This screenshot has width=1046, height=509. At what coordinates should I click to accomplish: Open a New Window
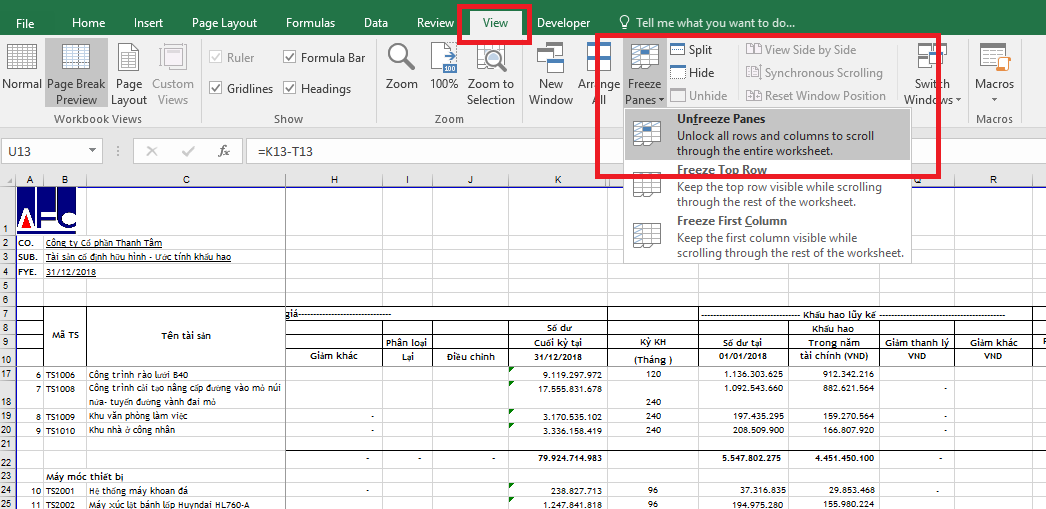[x=551, y=73]
